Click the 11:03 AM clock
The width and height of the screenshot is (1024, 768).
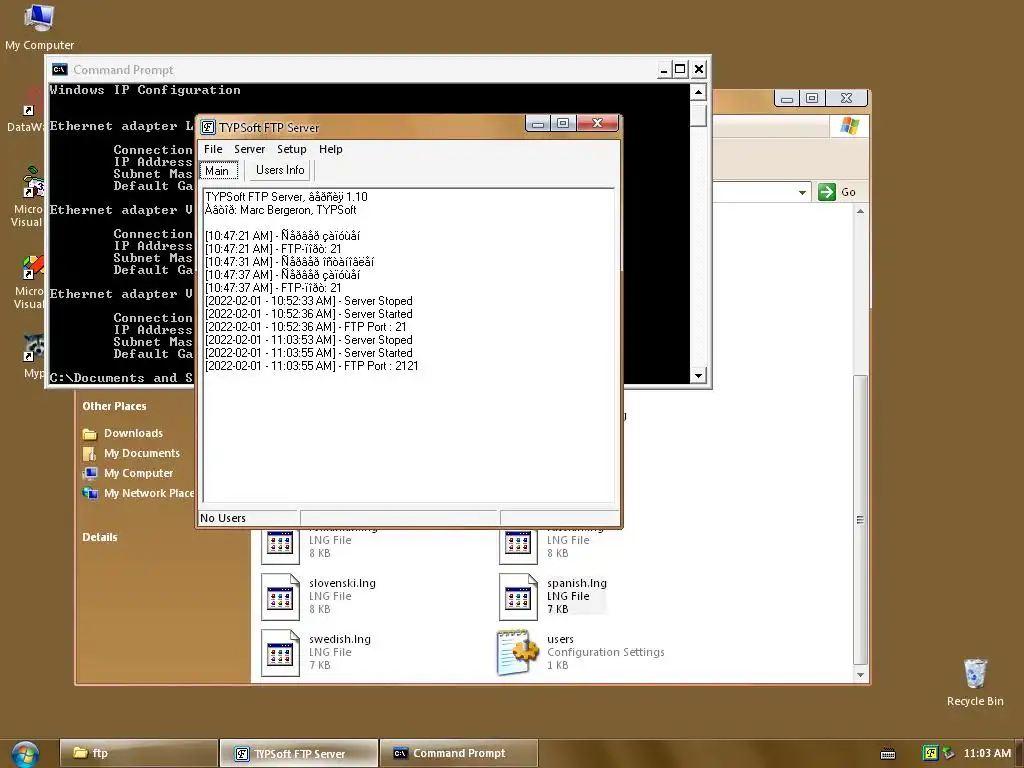pos(987,753)
